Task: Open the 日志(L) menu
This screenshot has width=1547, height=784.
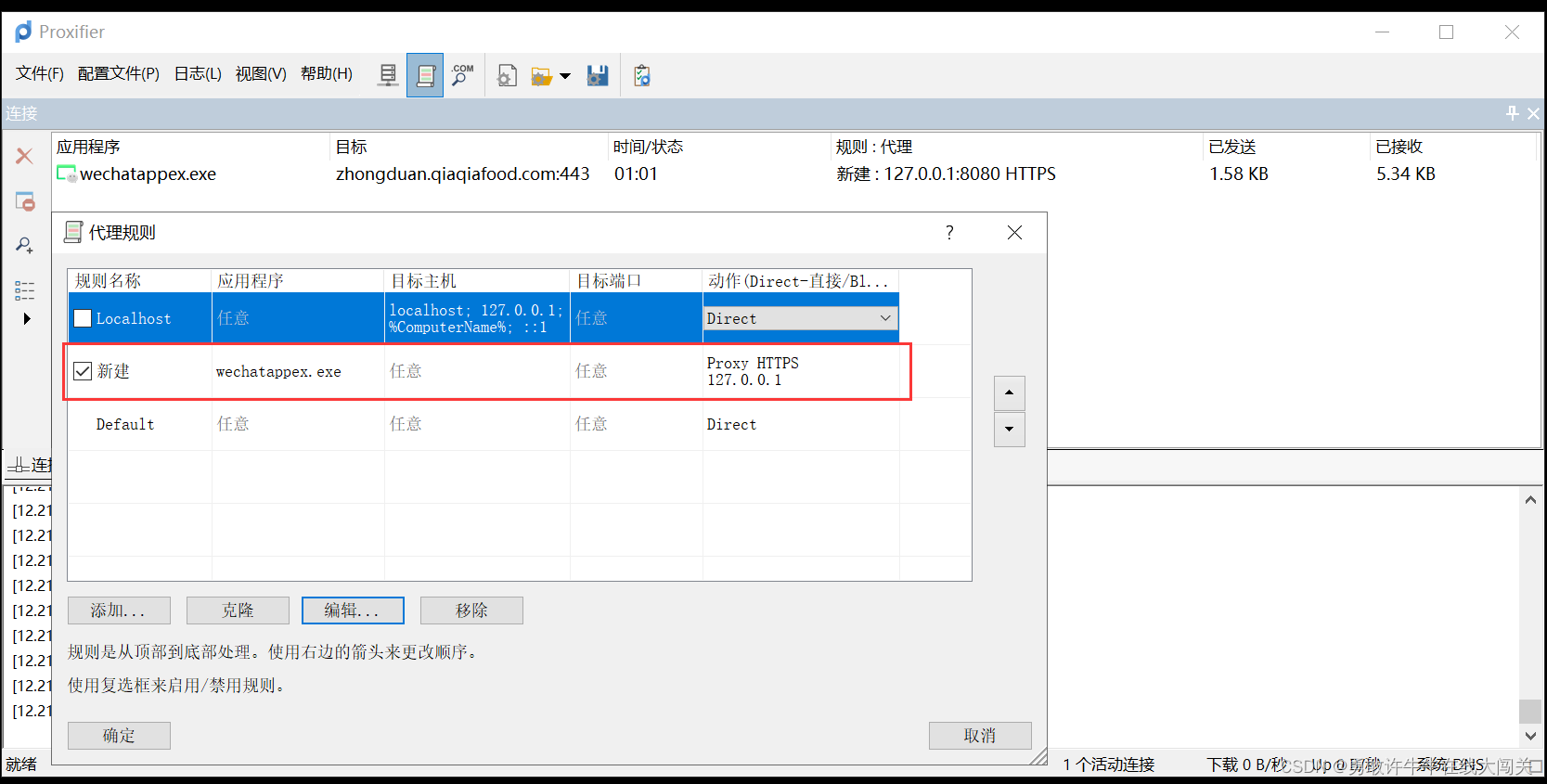Action: (x=198, y=73)
